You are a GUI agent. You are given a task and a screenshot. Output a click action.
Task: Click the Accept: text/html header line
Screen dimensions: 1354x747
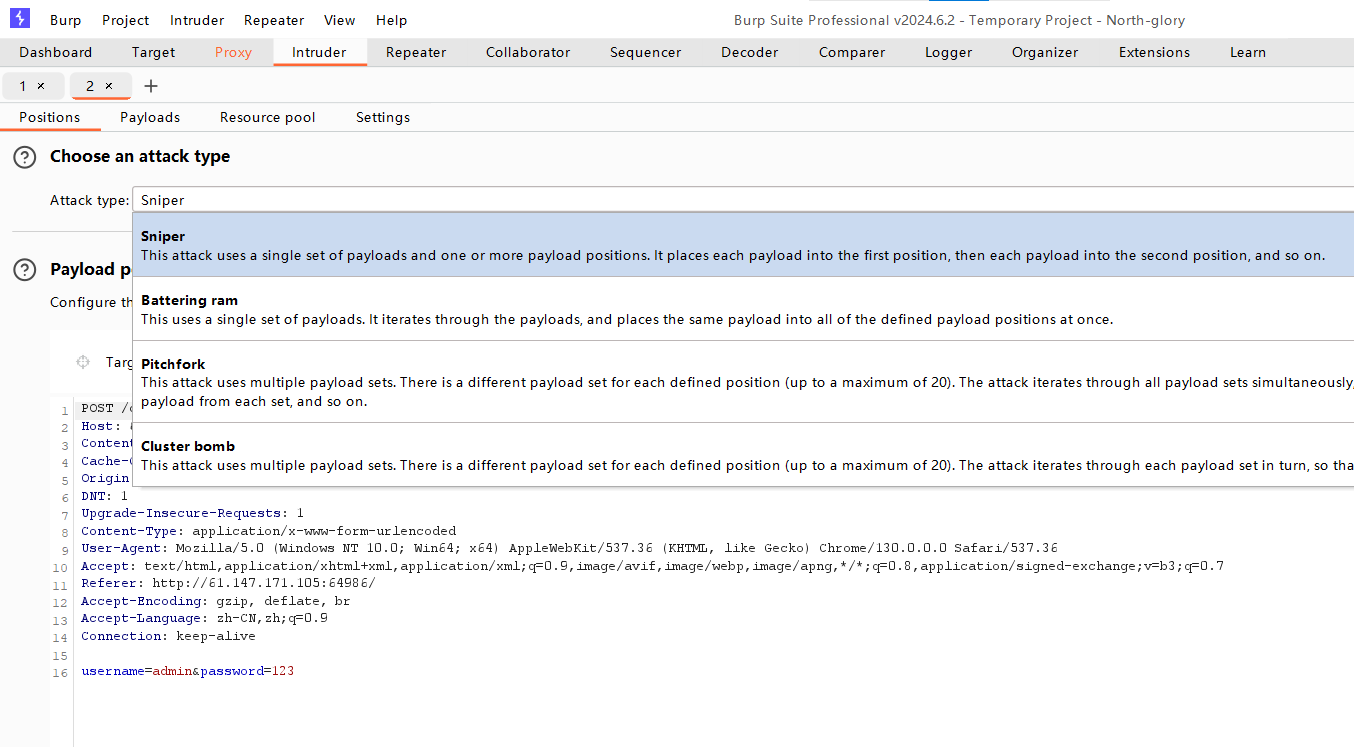[652, 566]
